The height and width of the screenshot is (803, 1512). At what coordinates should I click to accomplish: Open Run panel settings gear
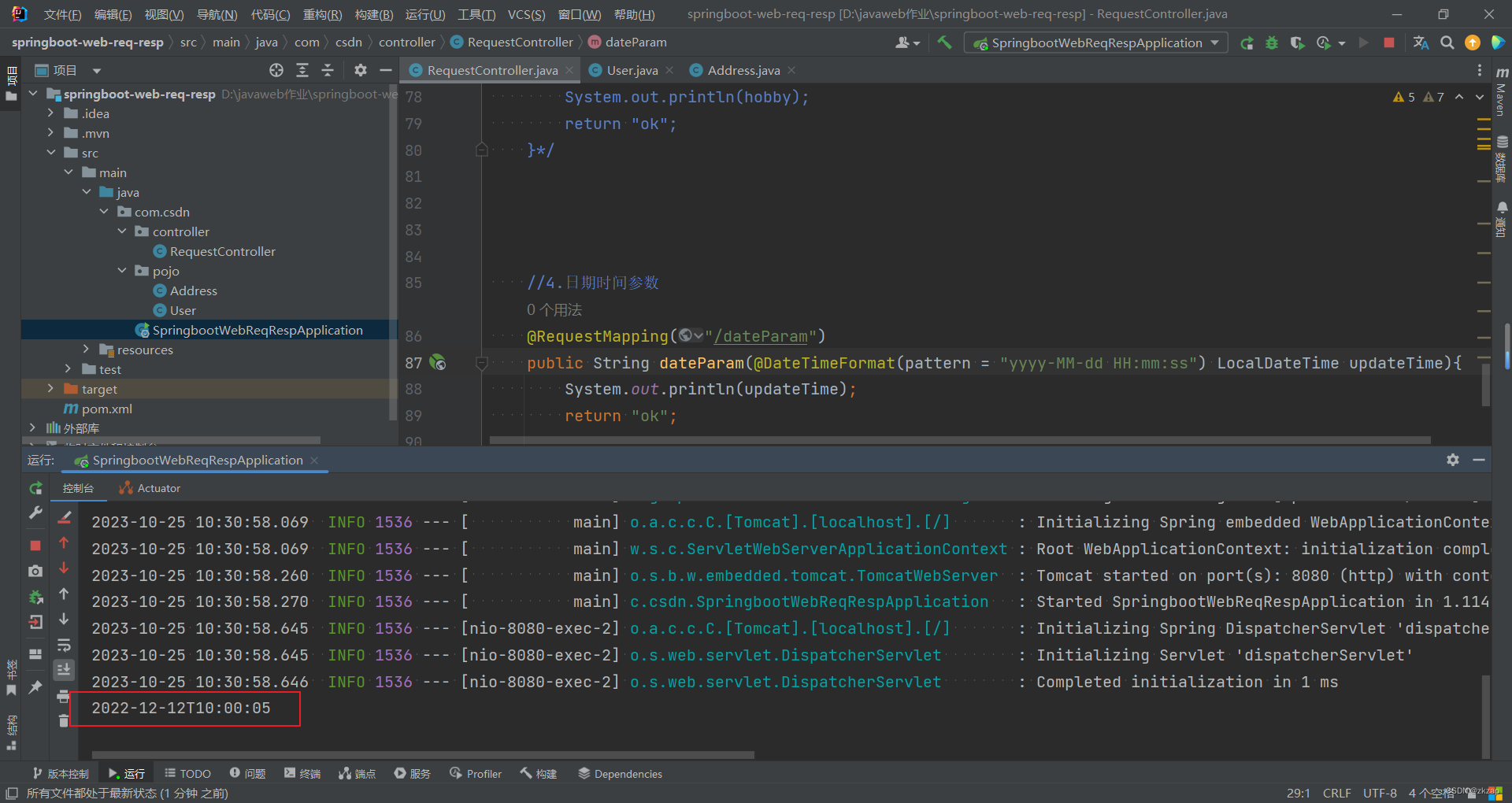[x=1453, y=460]
